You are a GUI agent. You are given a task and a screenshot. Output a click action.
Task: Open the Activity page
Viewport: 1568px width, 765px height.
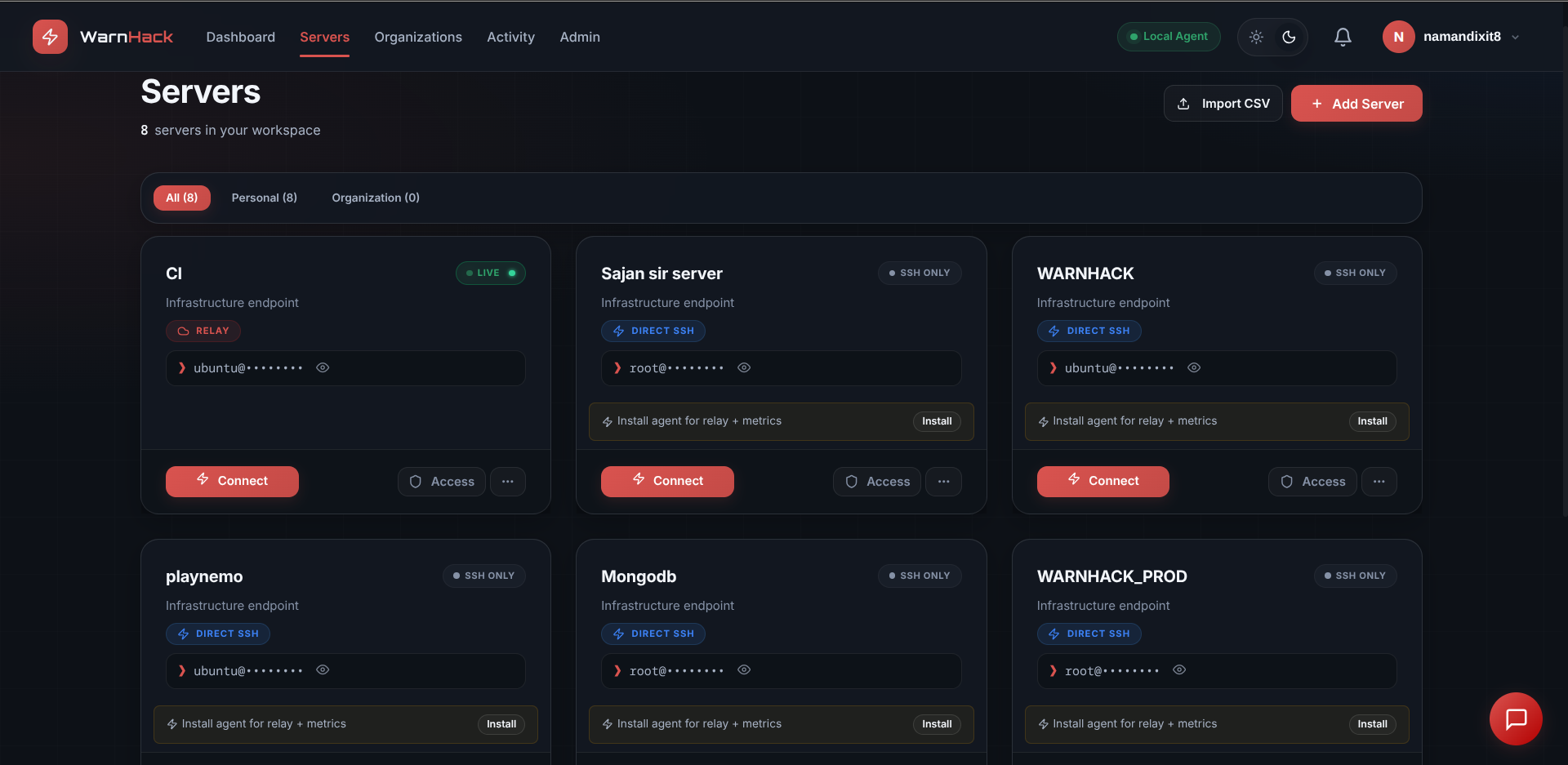(x=510, y=37)
